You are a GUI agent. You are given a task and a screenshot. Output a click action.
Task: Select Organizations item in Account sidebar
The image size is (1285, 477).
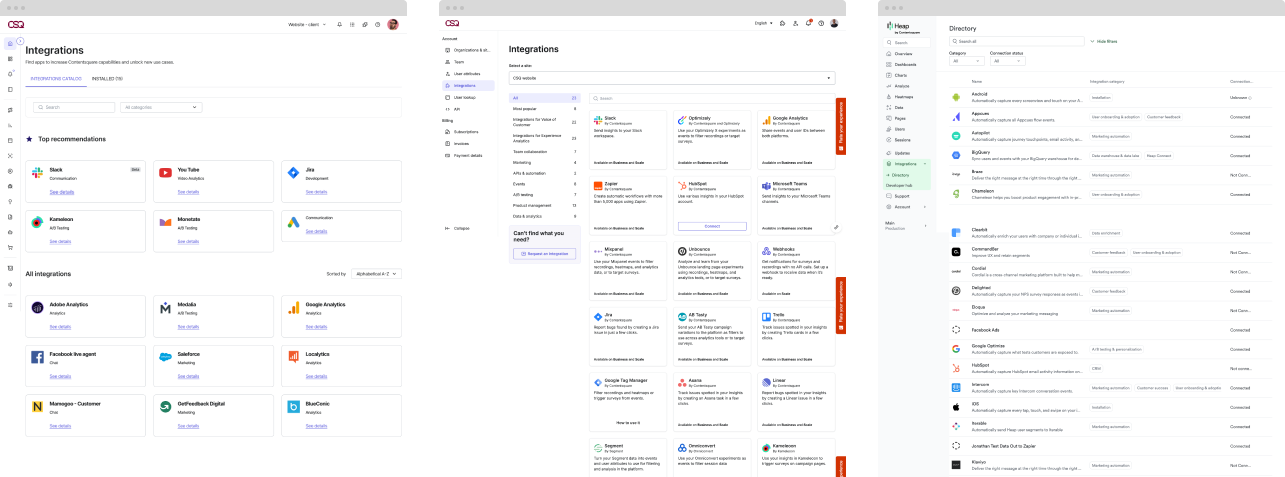(467, 49)
